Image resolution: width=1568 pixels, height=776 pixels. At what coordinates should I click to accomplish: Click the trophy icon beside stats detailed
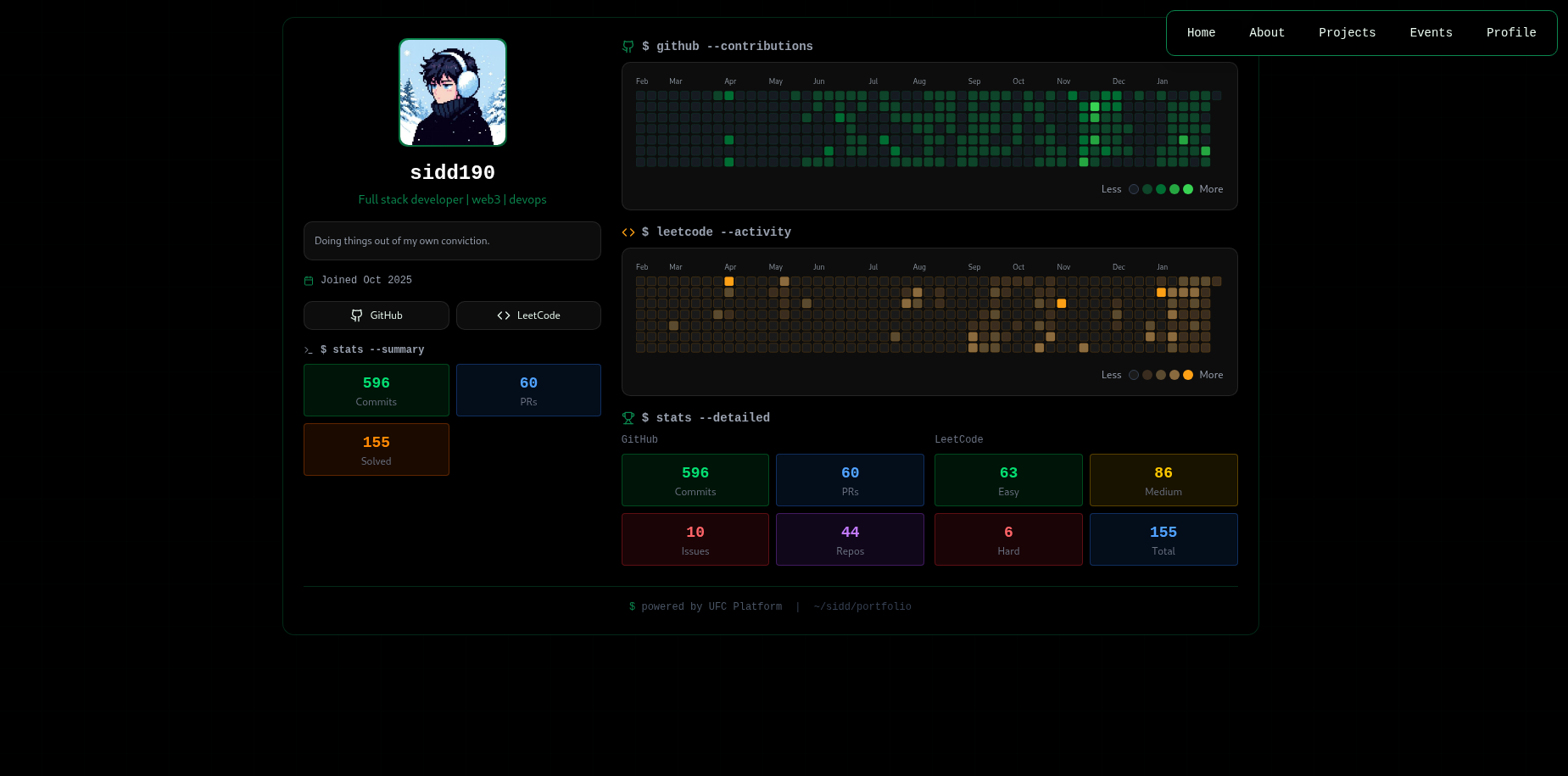tap(628, 418)
